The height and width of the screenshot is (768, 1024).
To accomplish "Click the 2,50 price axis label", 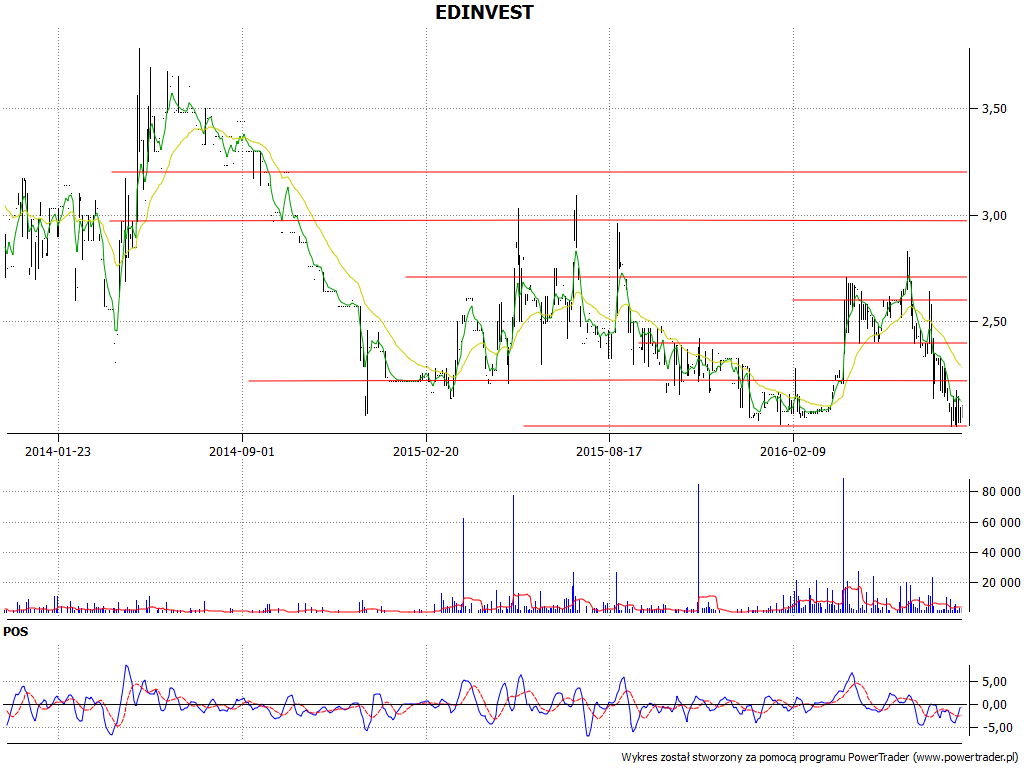I will (x=994, y=322).
